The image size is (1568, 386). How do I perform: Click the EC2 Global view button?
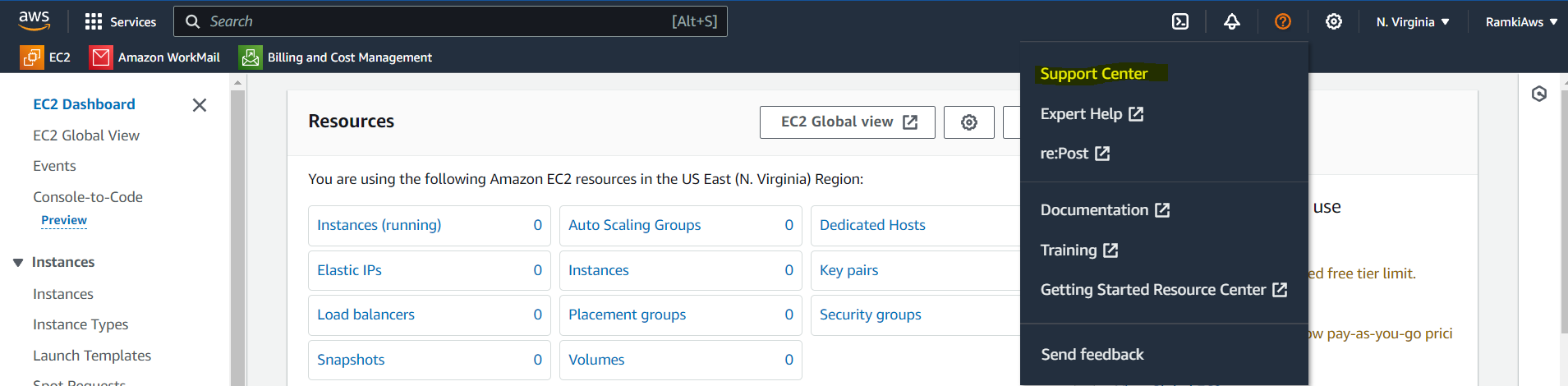pyautogui.click(x=847, y=122)
